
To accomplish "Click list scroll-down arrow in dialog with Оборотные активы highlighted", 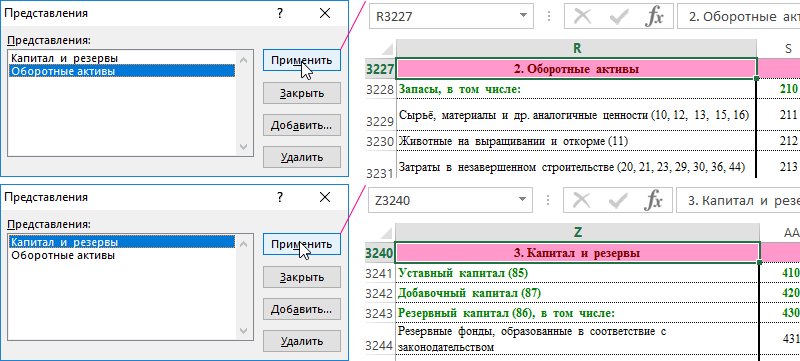I will [244, 147].
